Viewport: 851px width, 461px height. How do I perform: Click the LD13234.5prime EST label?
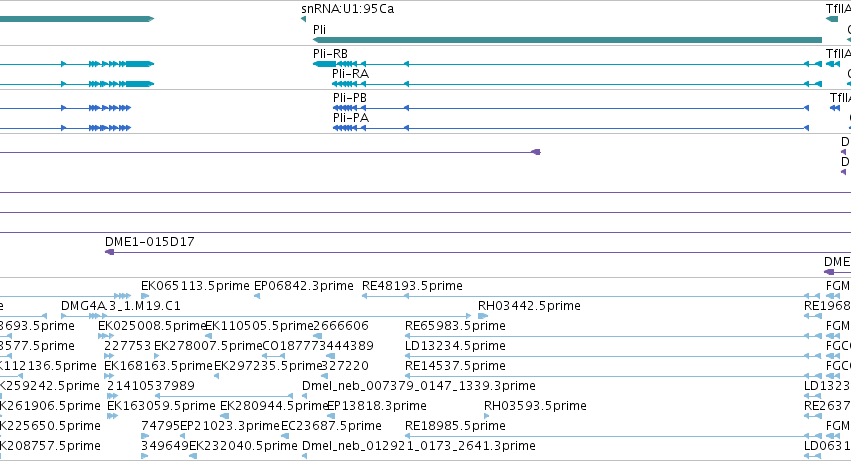[455, 346]
